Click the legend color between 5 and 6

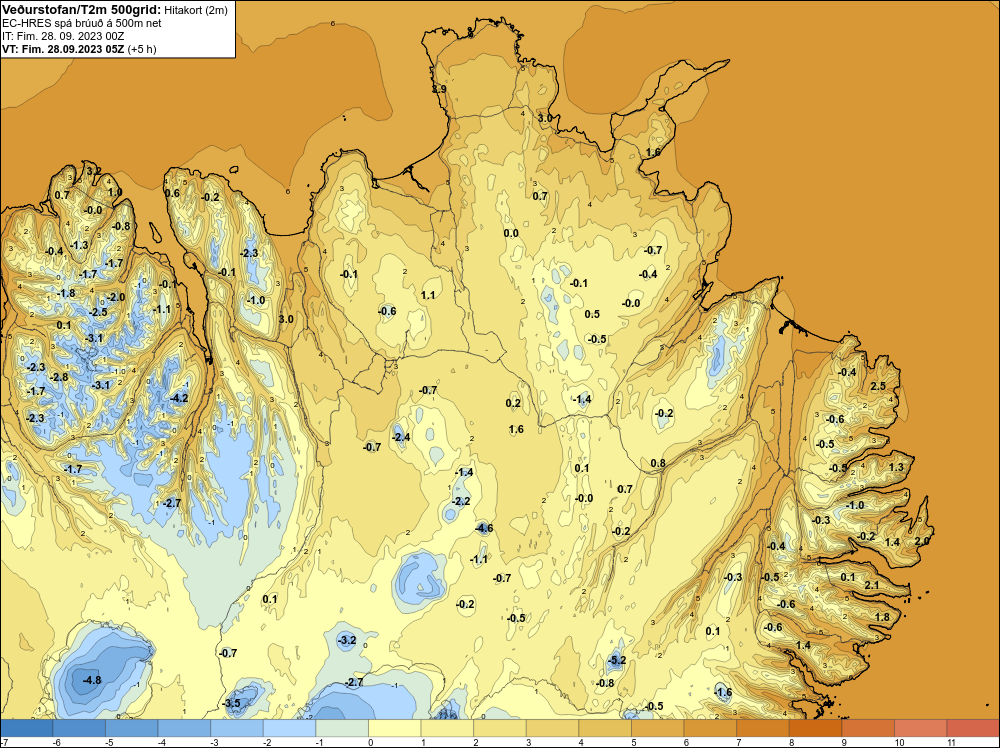(658, 728)
